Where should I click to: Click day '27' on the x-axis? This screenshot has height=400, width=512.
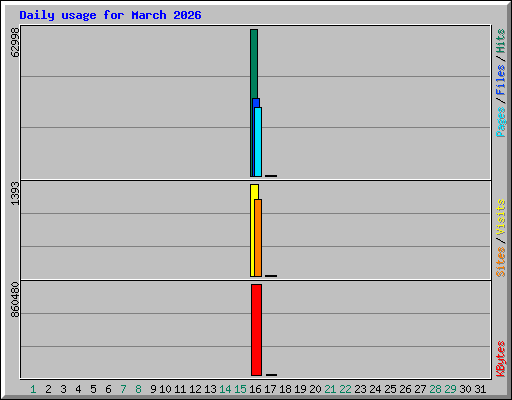[420, 389]
